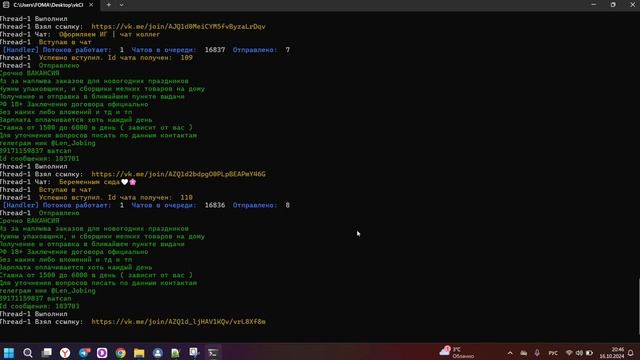The height and width of the screenshot is (360, 640).
Task: Open the vk.me/join link ending PmY46G
Action: point(178,174)
